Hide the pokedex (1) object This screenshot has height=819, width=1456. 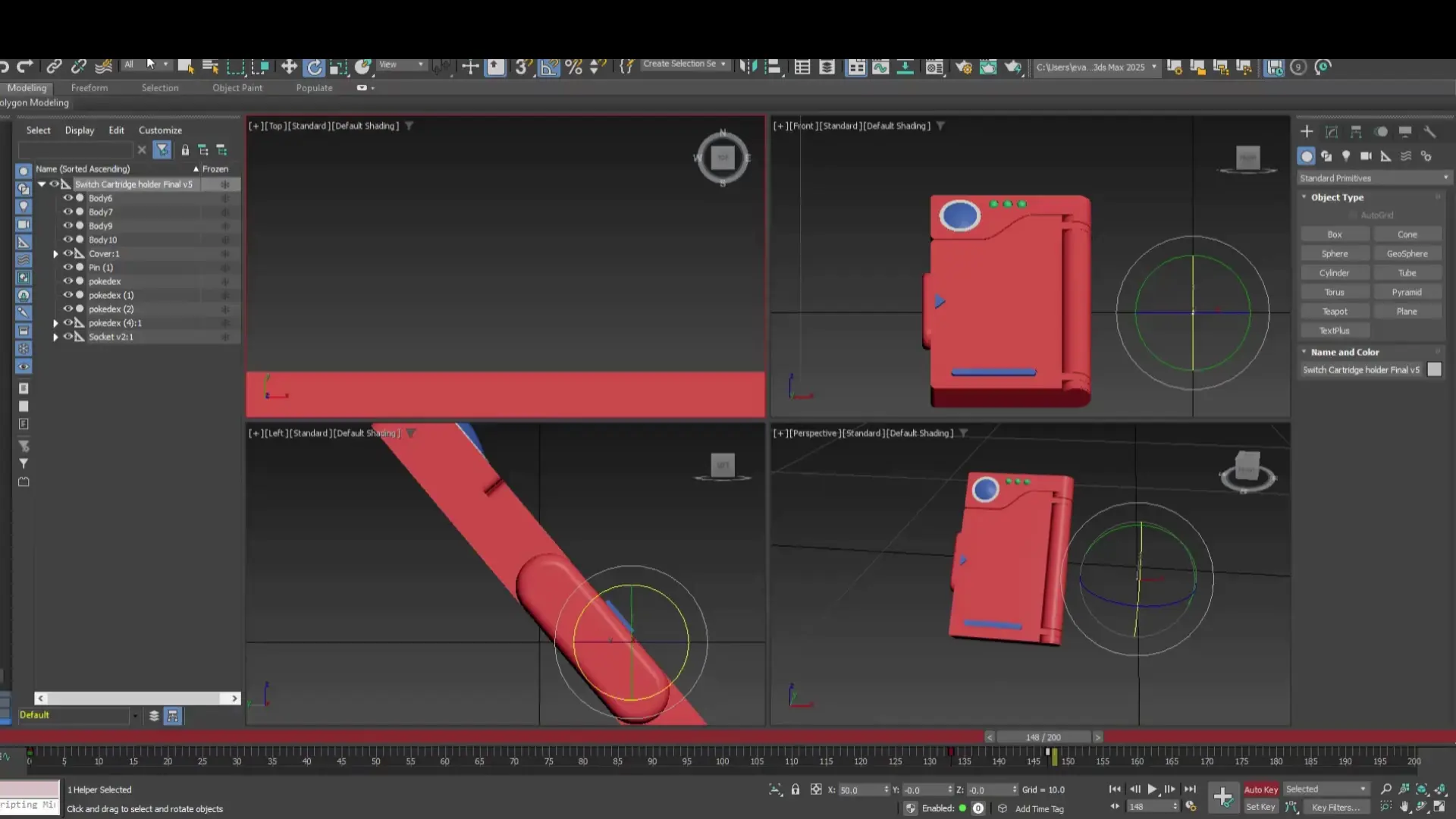(x=69, y=295)
